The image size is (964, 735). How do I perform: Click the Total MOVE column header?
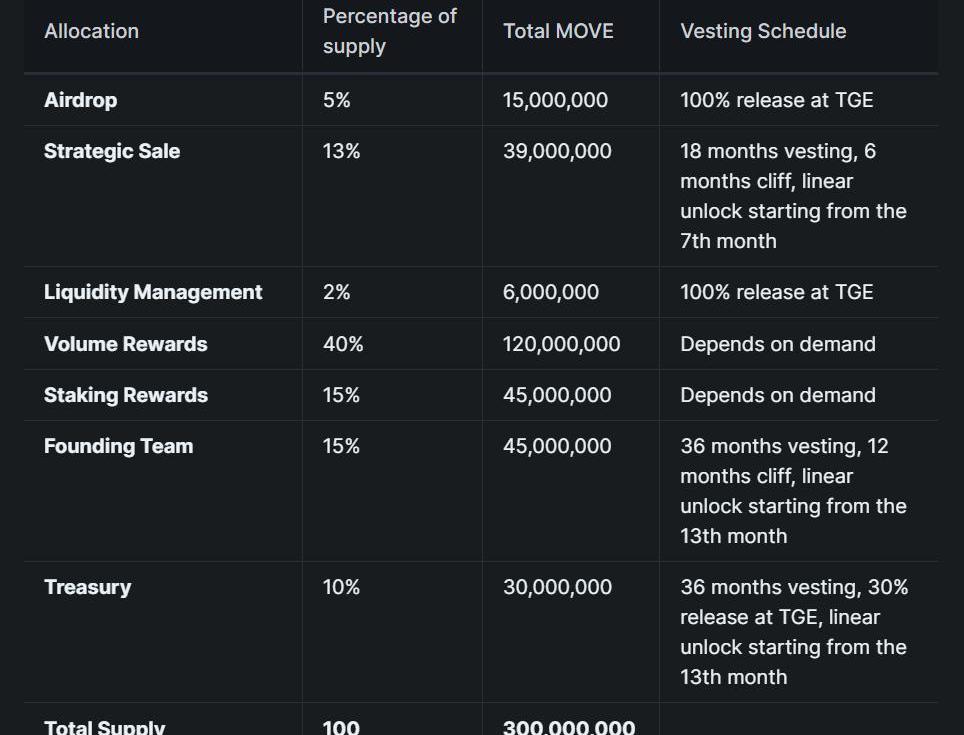point(558,31)
